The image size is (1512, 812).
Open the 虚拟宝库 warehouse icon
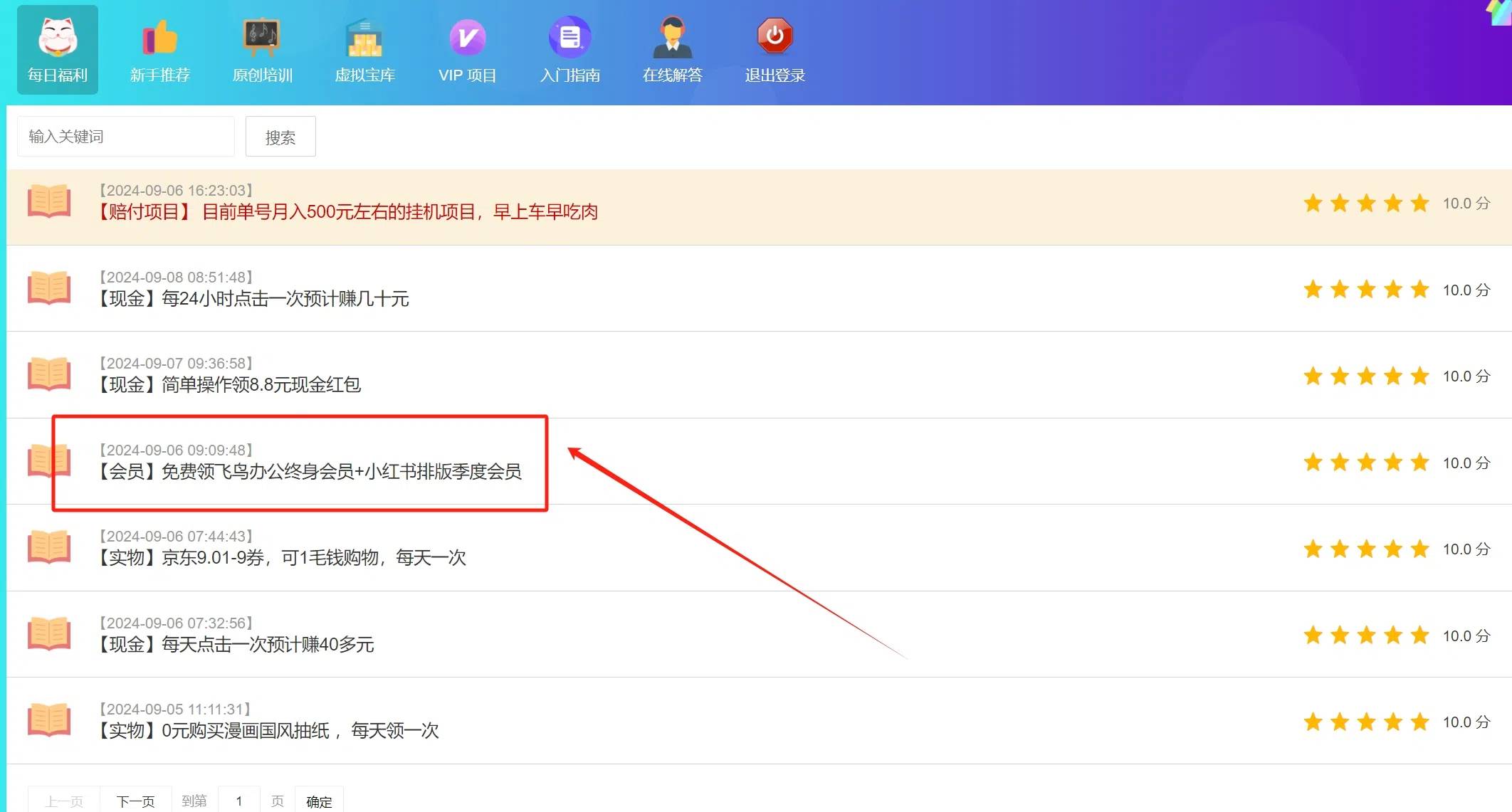click(364, 37)
